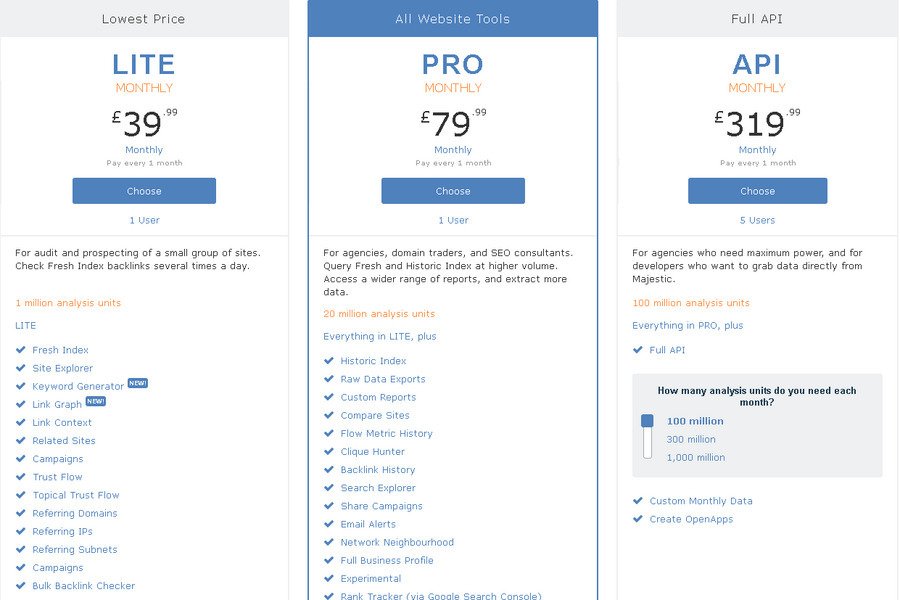Open the Site Explorer feature link
The height and width of the screenshot is (600, 900).
pyautogui.click(x=62, y=368)
